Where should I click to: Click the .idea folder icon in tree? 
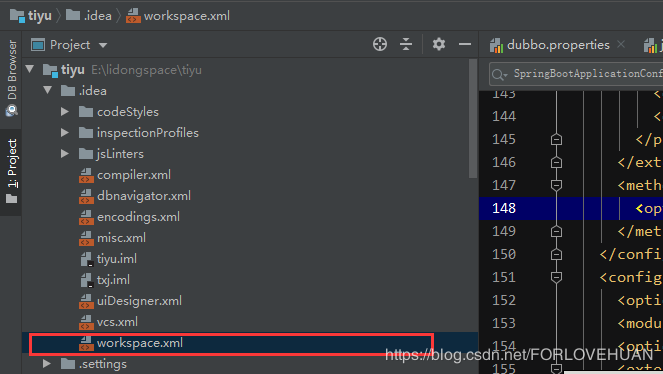68,90
